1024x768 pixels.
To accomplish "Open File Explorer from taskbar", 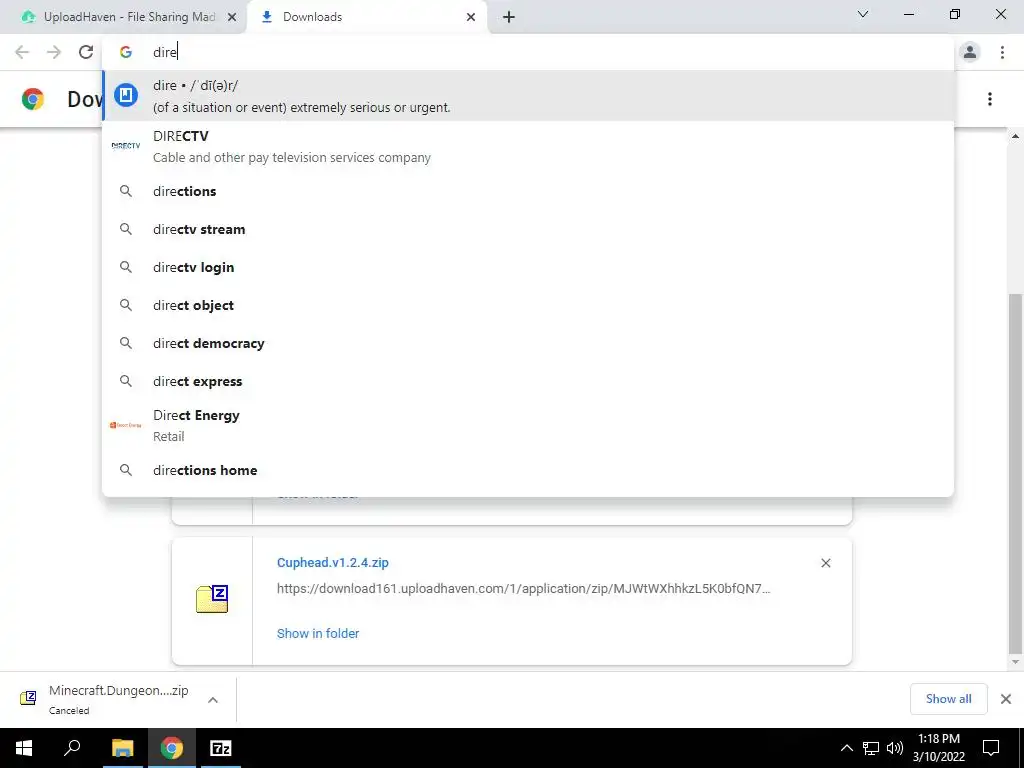I will (122, 748).
